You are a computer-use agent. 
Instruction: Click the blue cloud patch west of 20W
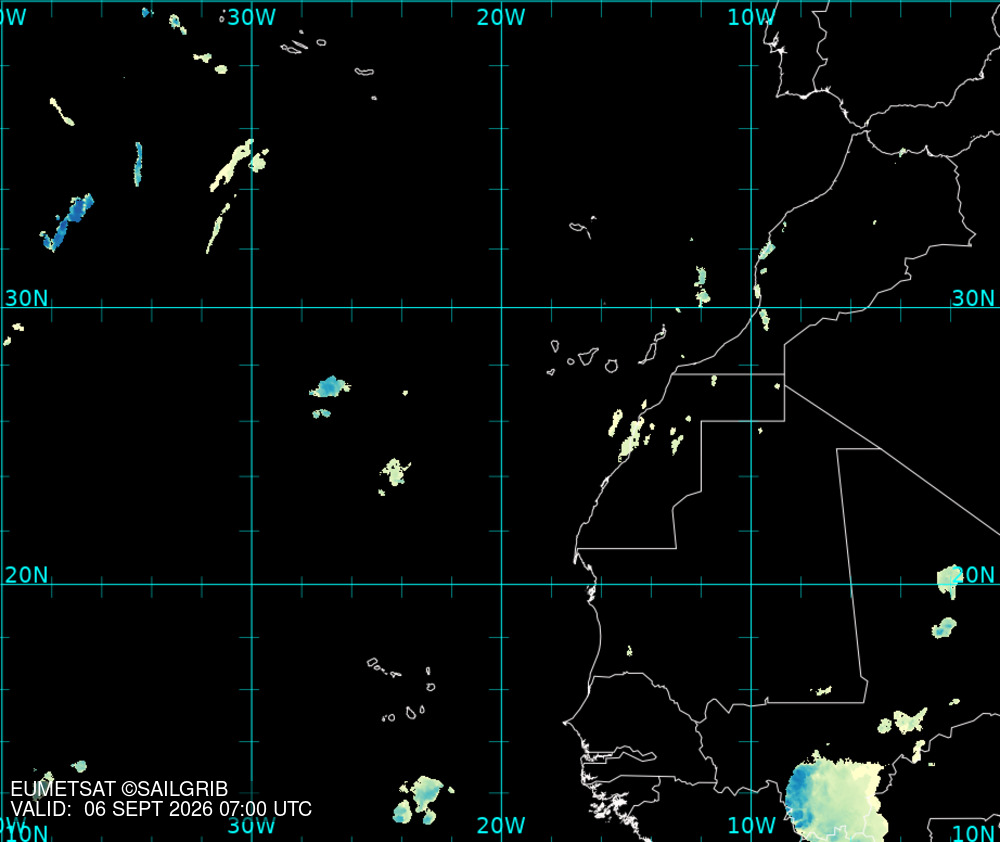[329, 387]
